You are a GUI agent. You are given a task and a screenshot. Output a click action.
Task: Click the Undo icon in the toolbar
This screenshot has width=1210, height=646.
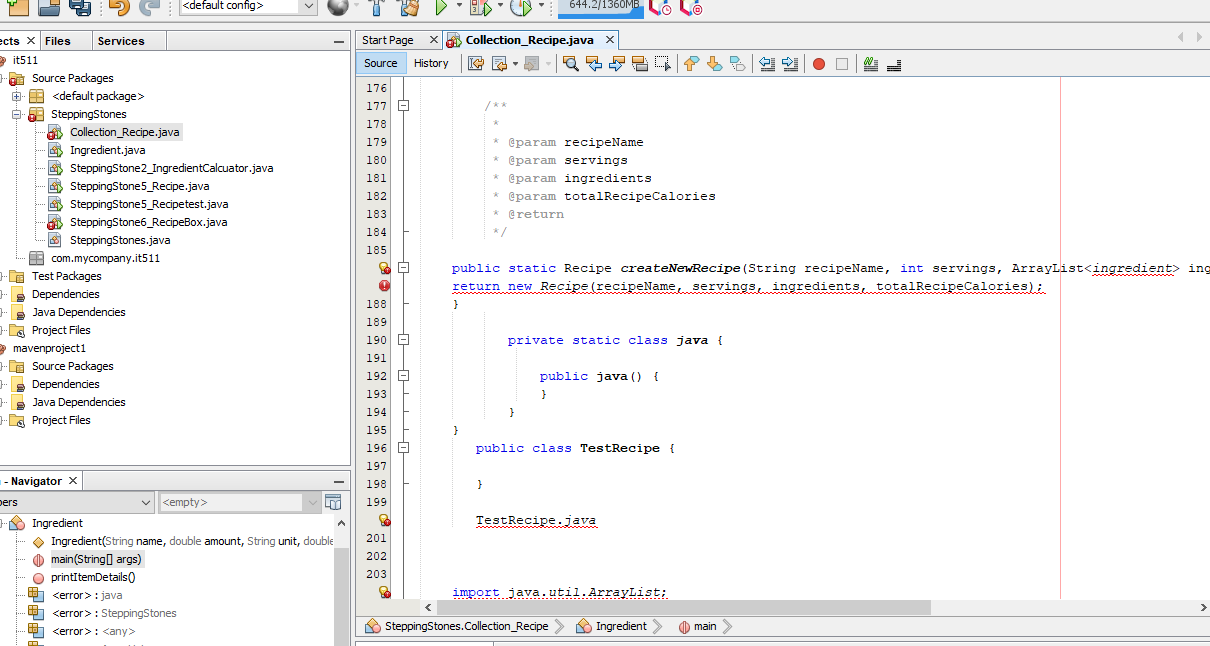[119, 9]
